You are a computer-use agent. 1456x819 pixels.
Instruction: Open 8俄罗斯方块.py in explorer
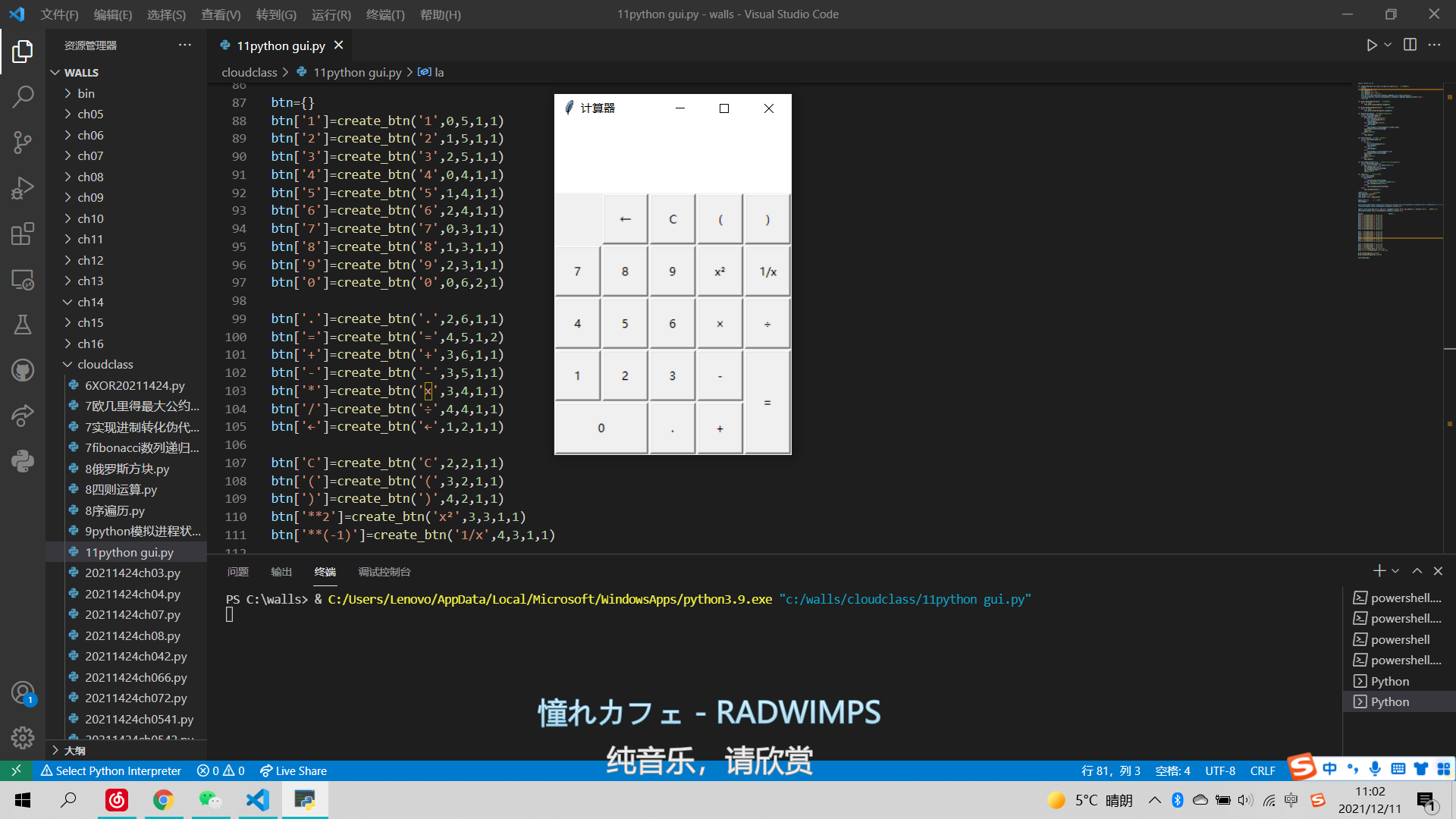point(127,469)
